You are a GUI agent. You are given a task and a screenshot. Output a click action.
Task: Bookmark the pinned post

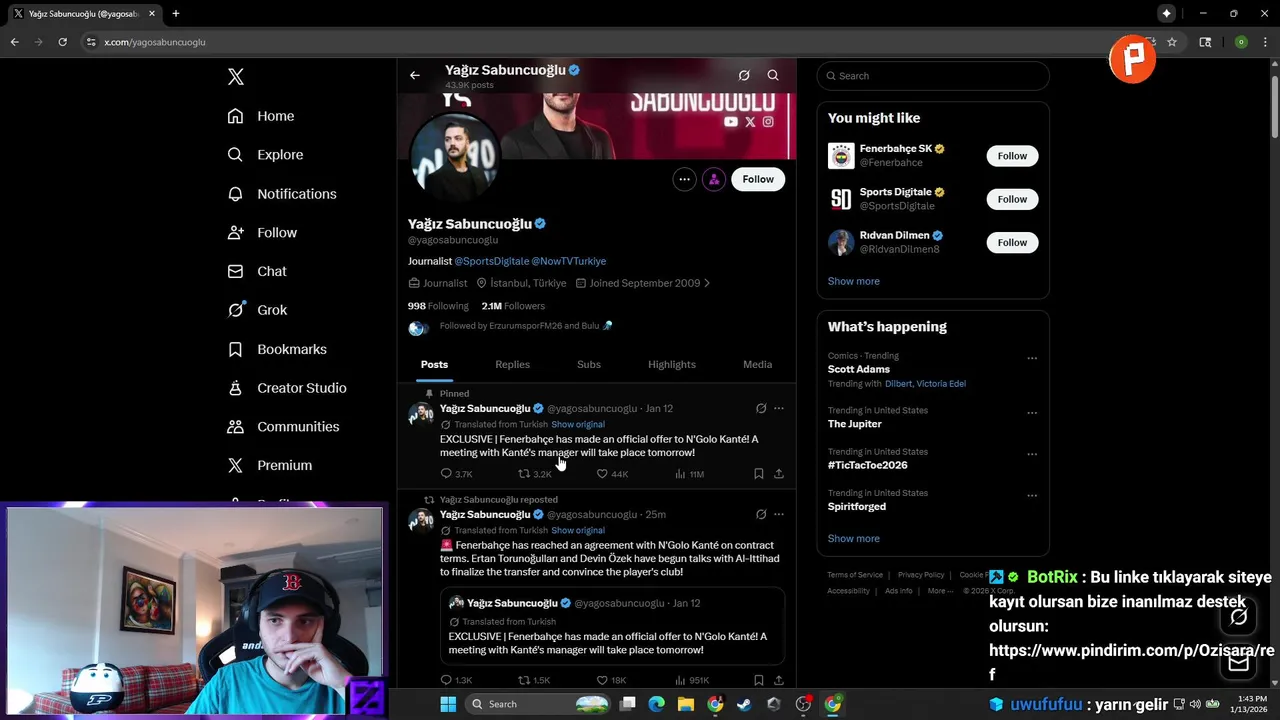pos(759,474)
